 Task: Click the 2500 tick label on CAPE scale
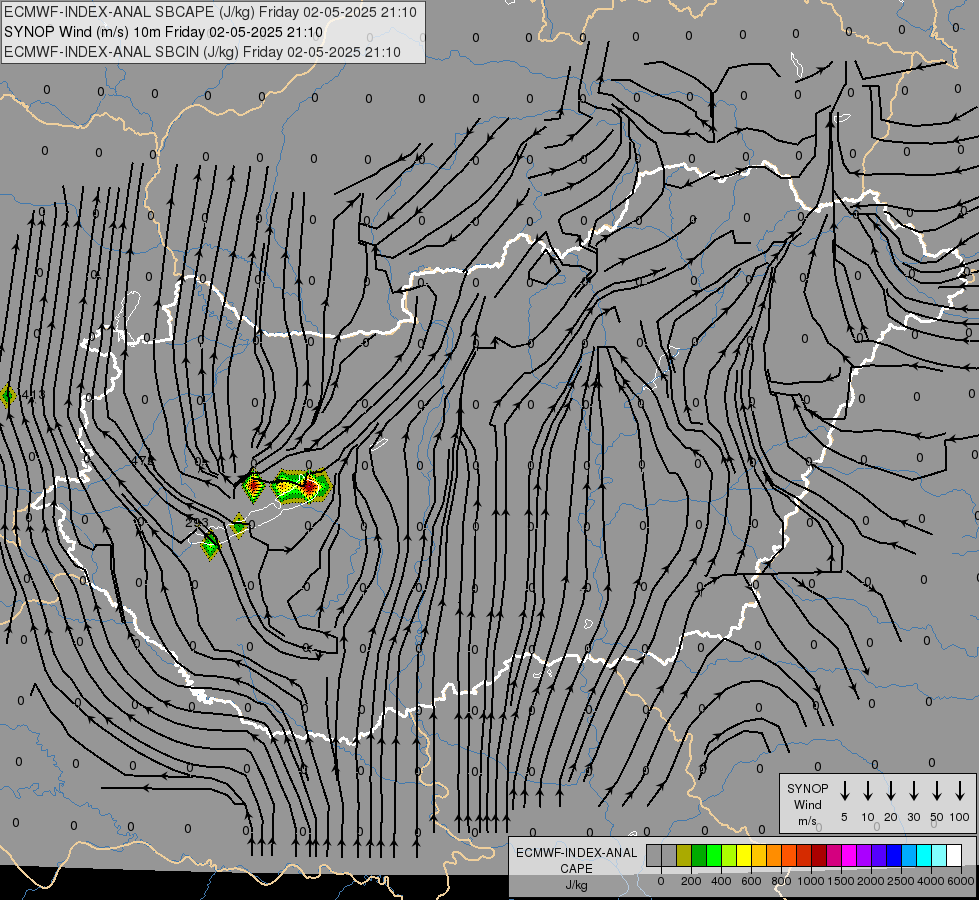[901, 881]
